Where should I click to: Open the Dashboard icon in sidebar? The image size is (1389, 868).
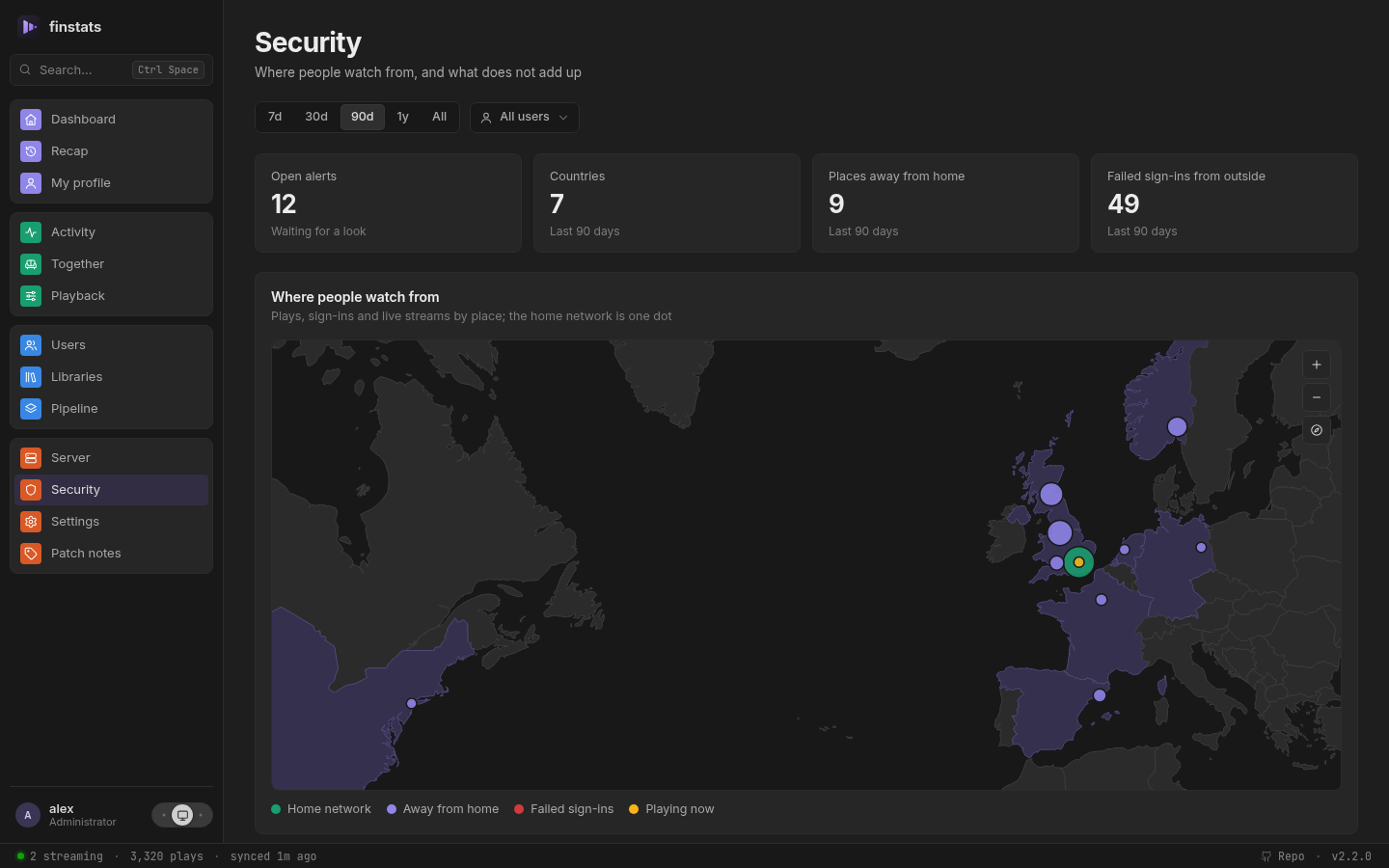(x=31, y=120)
